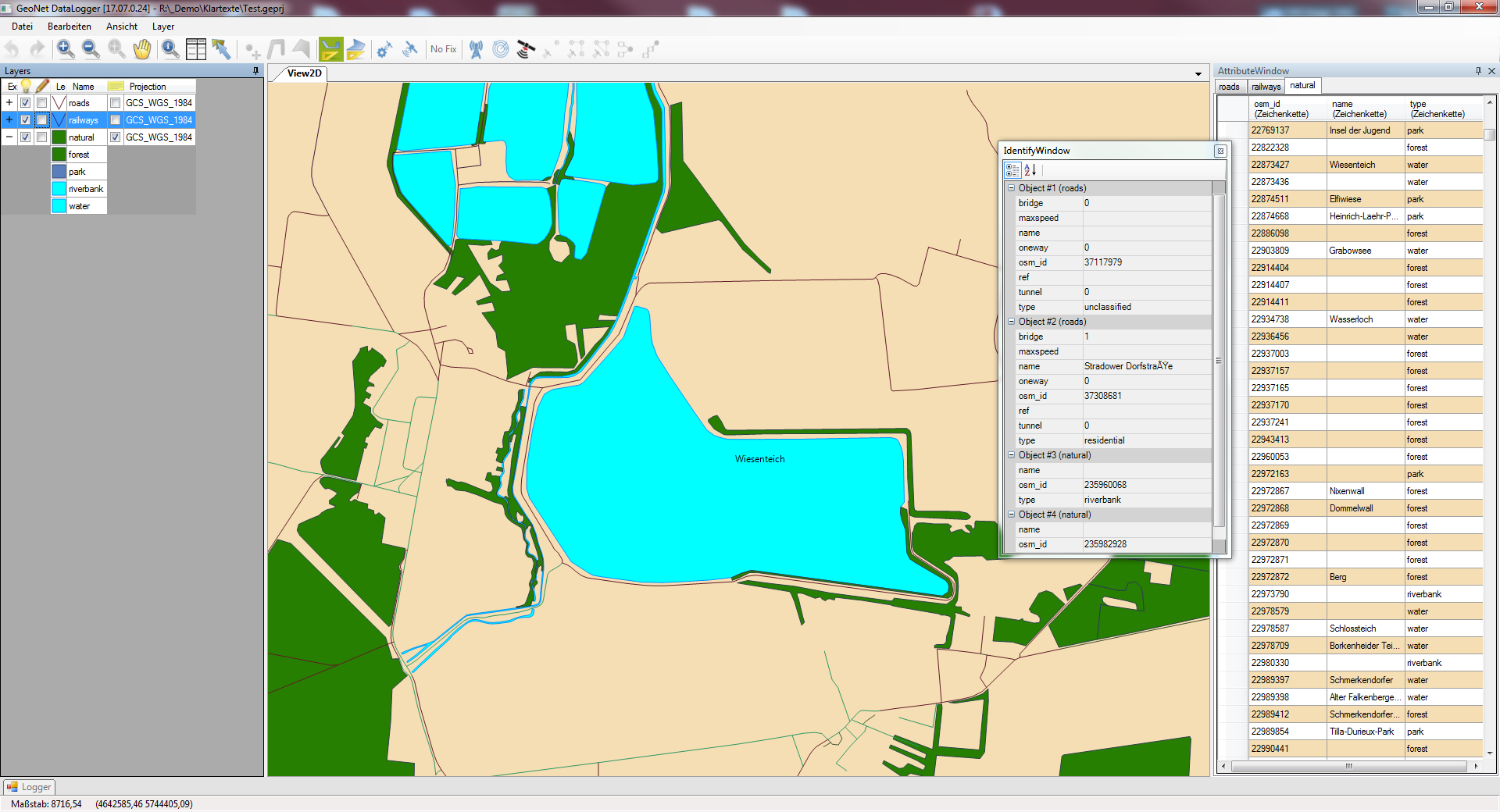Click the GPS node tree capture icon
1500x812 pixels.
[625, 49]
